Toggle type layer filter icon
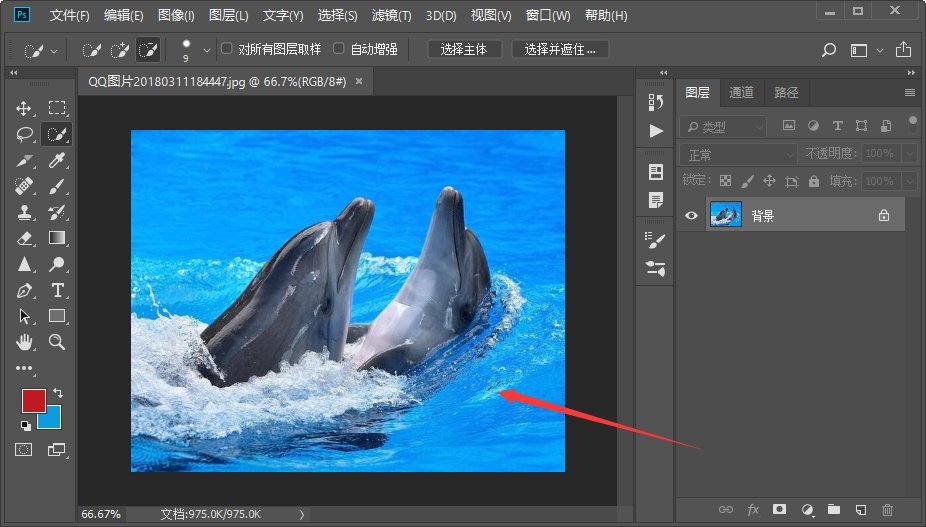The image size is (926, 527). pos(837,125)
